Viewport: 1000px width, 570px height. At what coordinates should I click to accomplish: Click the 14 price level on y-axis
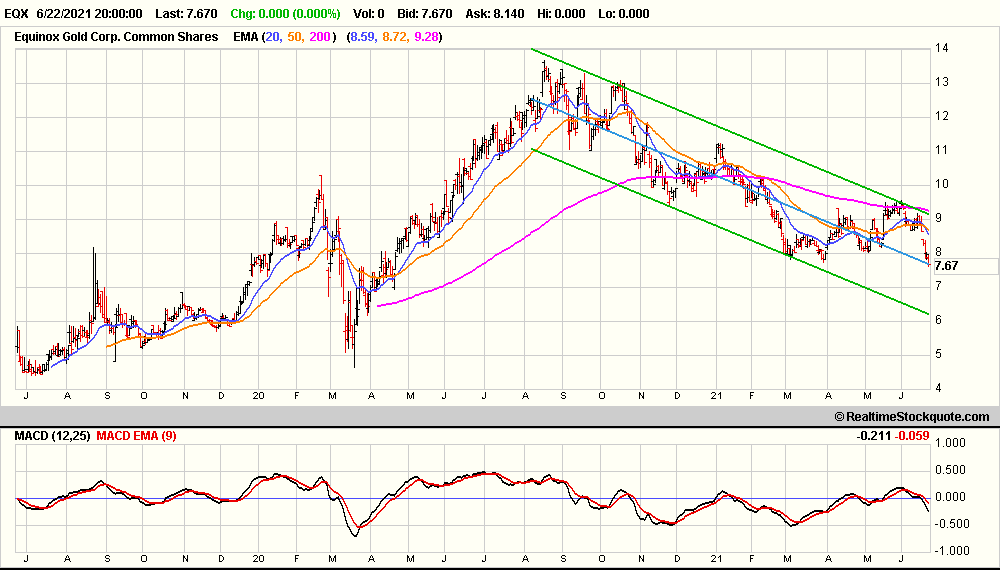click(941, 48)
